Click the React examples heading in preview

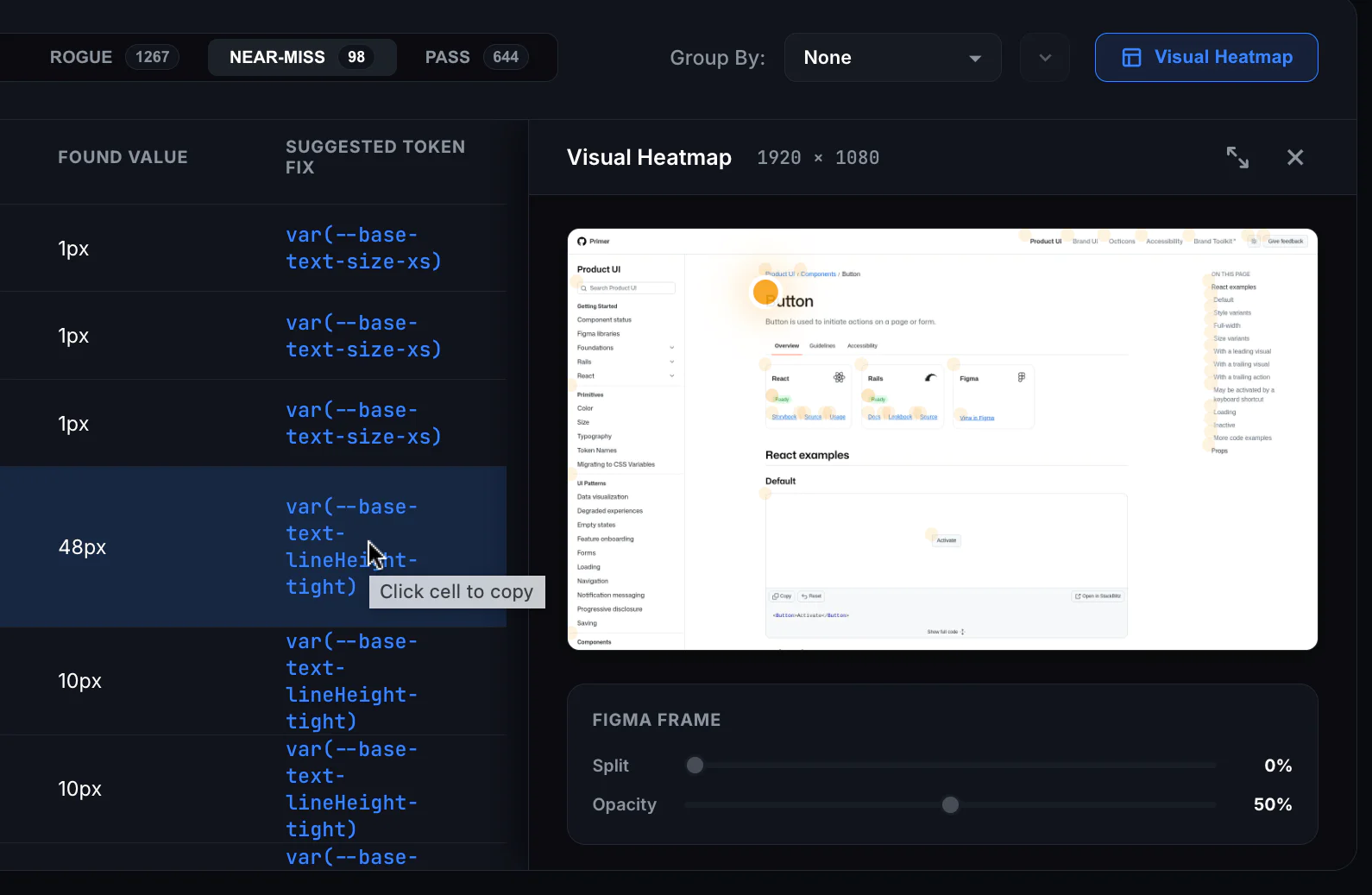tap(807, 455)
